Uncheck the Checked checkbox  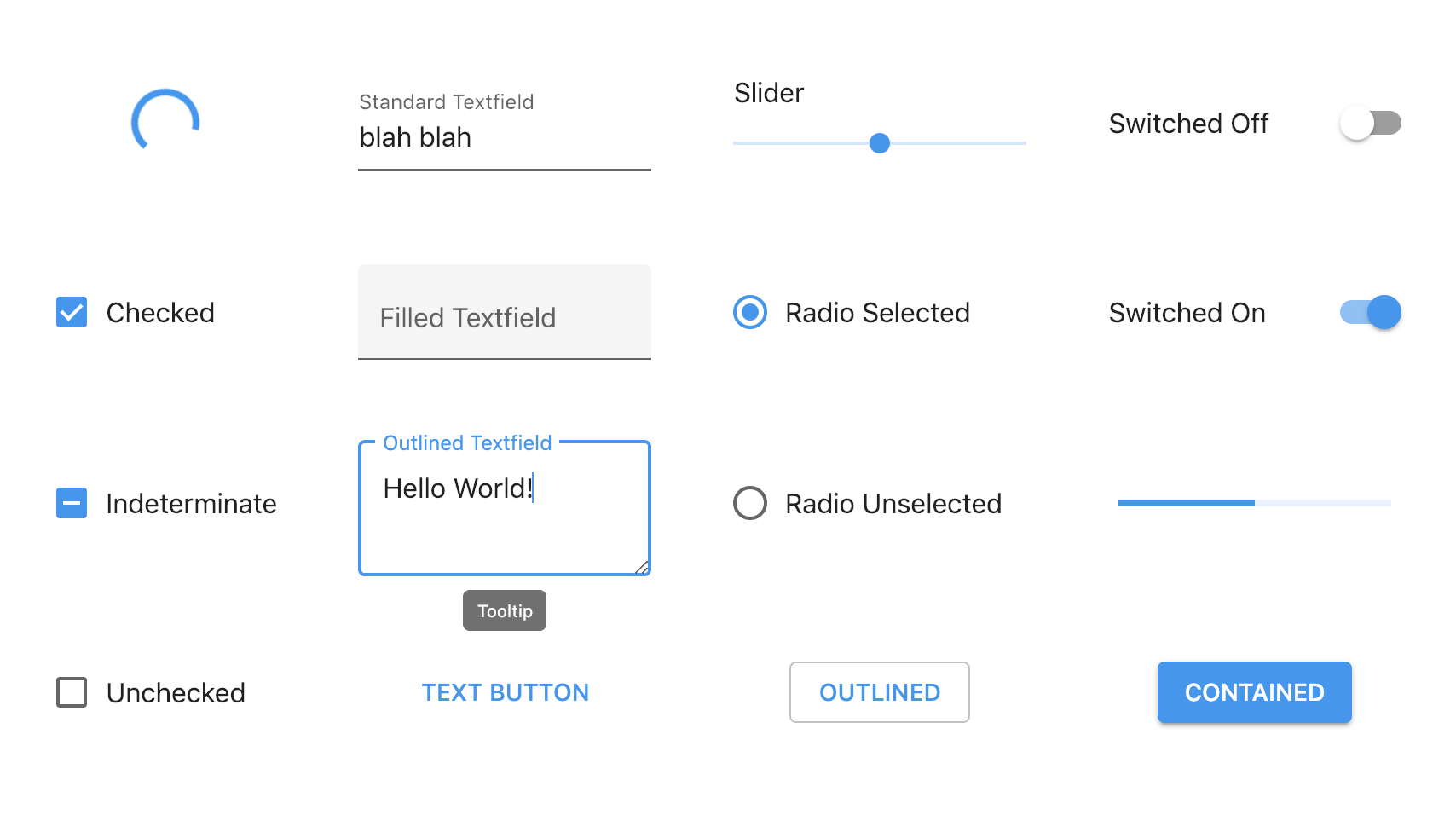coord(72,313)
